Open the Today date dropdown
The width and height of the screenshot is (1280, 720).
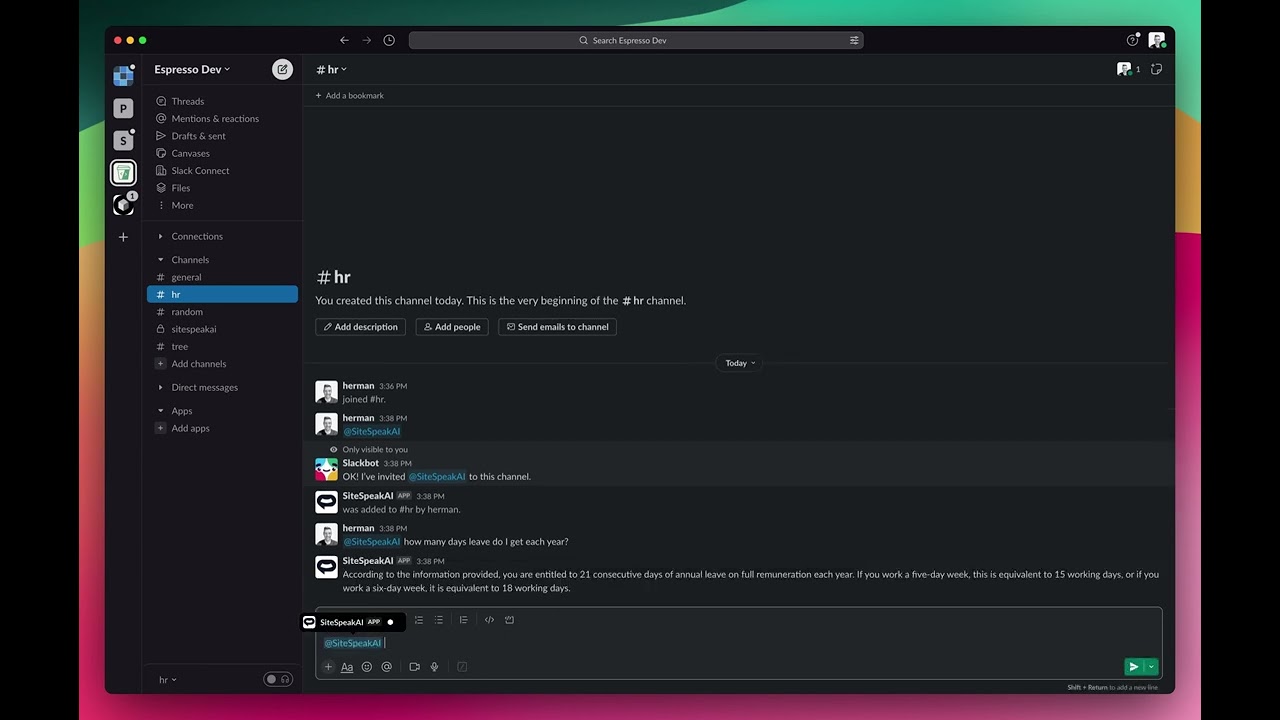[741, 363]
